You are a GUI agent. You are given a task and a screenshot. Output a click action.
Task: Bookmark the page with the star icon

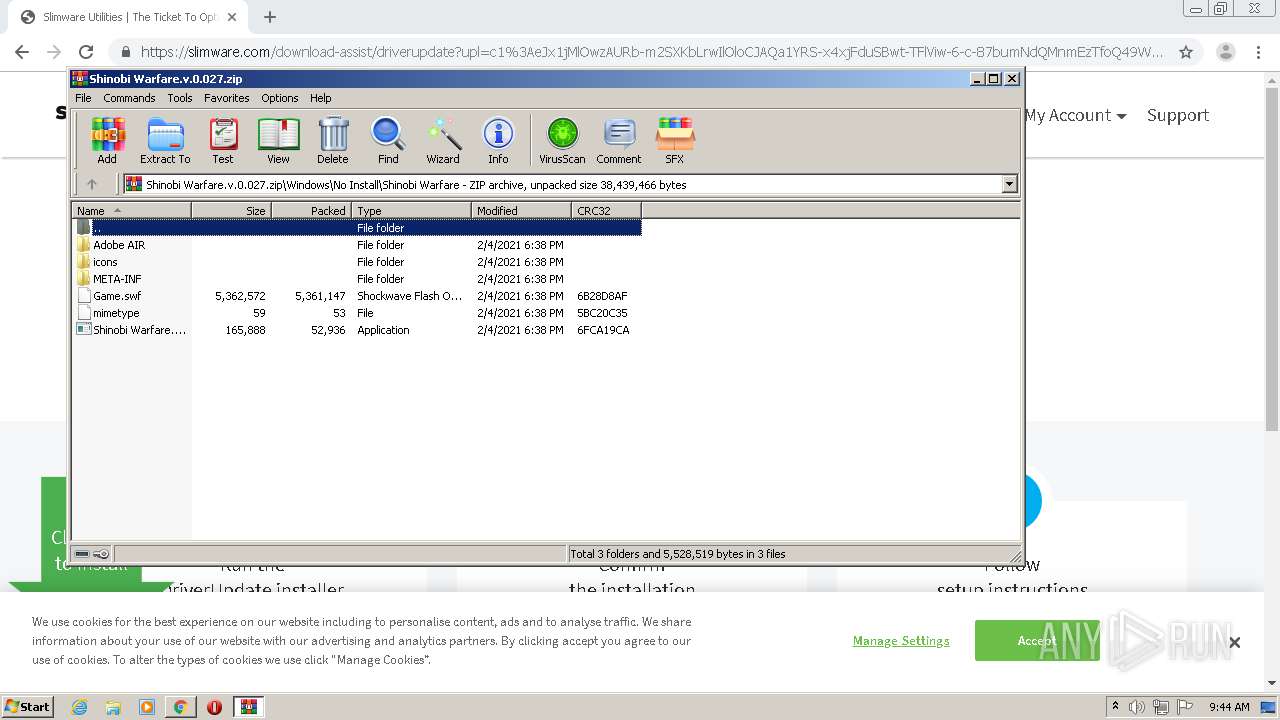coord(1186,52)
